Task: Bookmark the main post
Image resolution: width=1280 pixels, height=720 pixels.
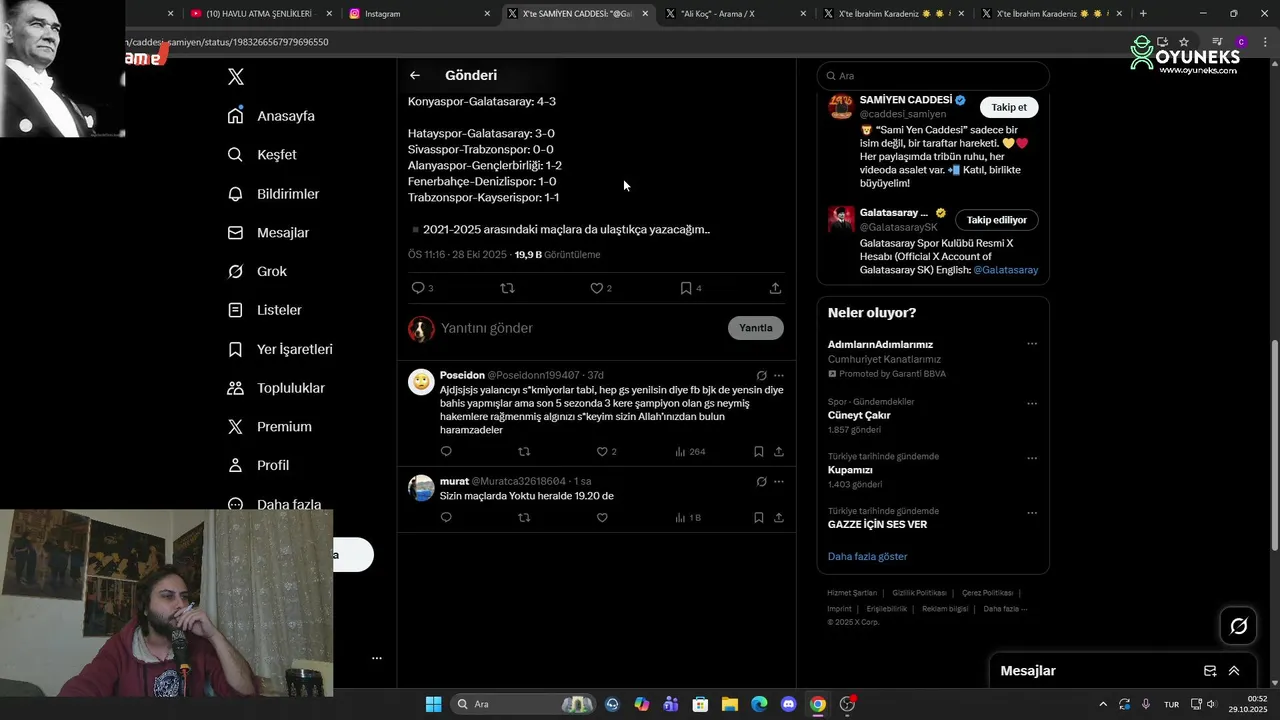Action: 686,288
